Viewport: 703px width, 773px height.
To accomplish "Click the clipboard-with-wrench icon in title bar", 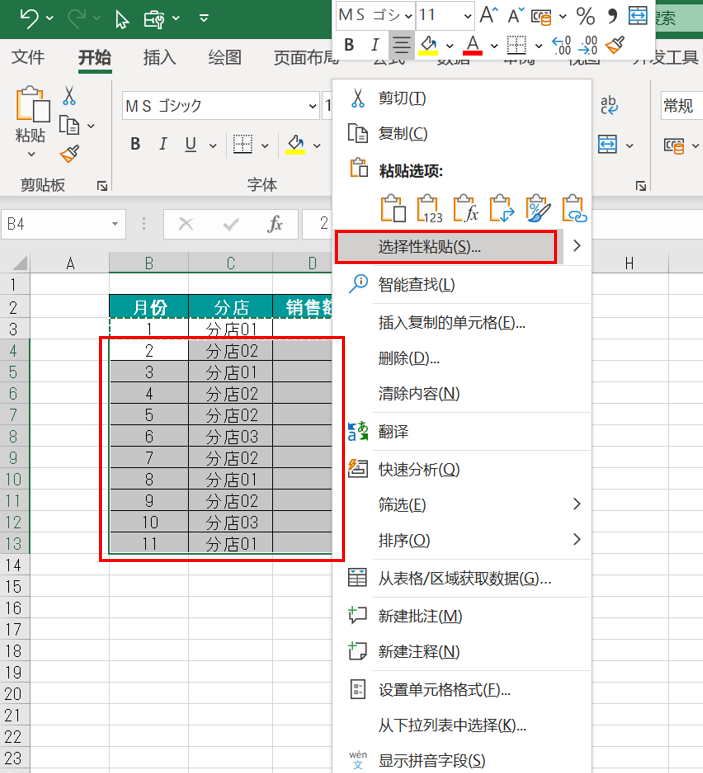I will click(154, 19).
